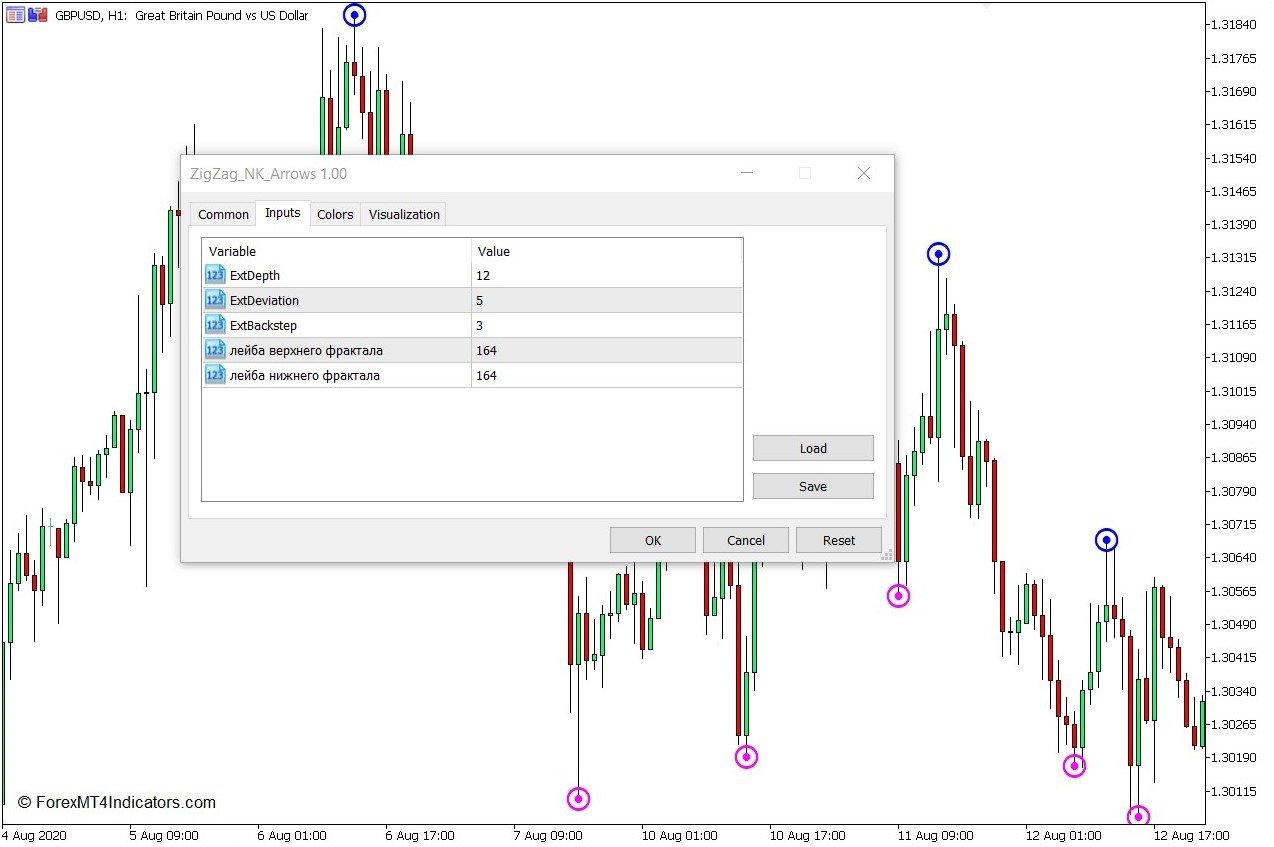1274x847 pixels.
Task: Reset input values with Reset button
Action: pyautogui.click(x=839, y=540)
